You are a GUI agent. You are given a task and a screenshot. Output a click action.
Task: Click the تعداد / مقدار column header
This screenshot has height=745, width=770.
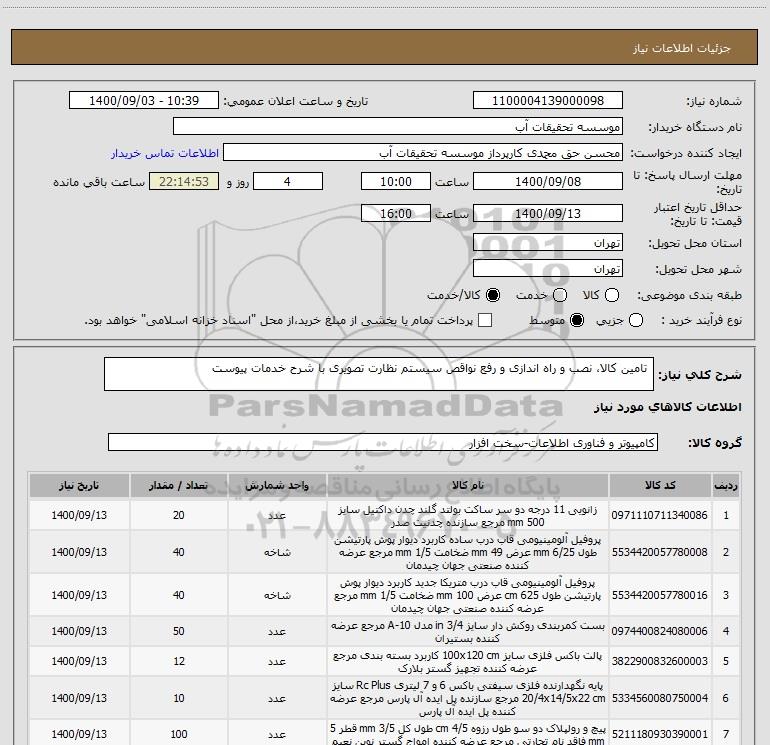(178, 485)
